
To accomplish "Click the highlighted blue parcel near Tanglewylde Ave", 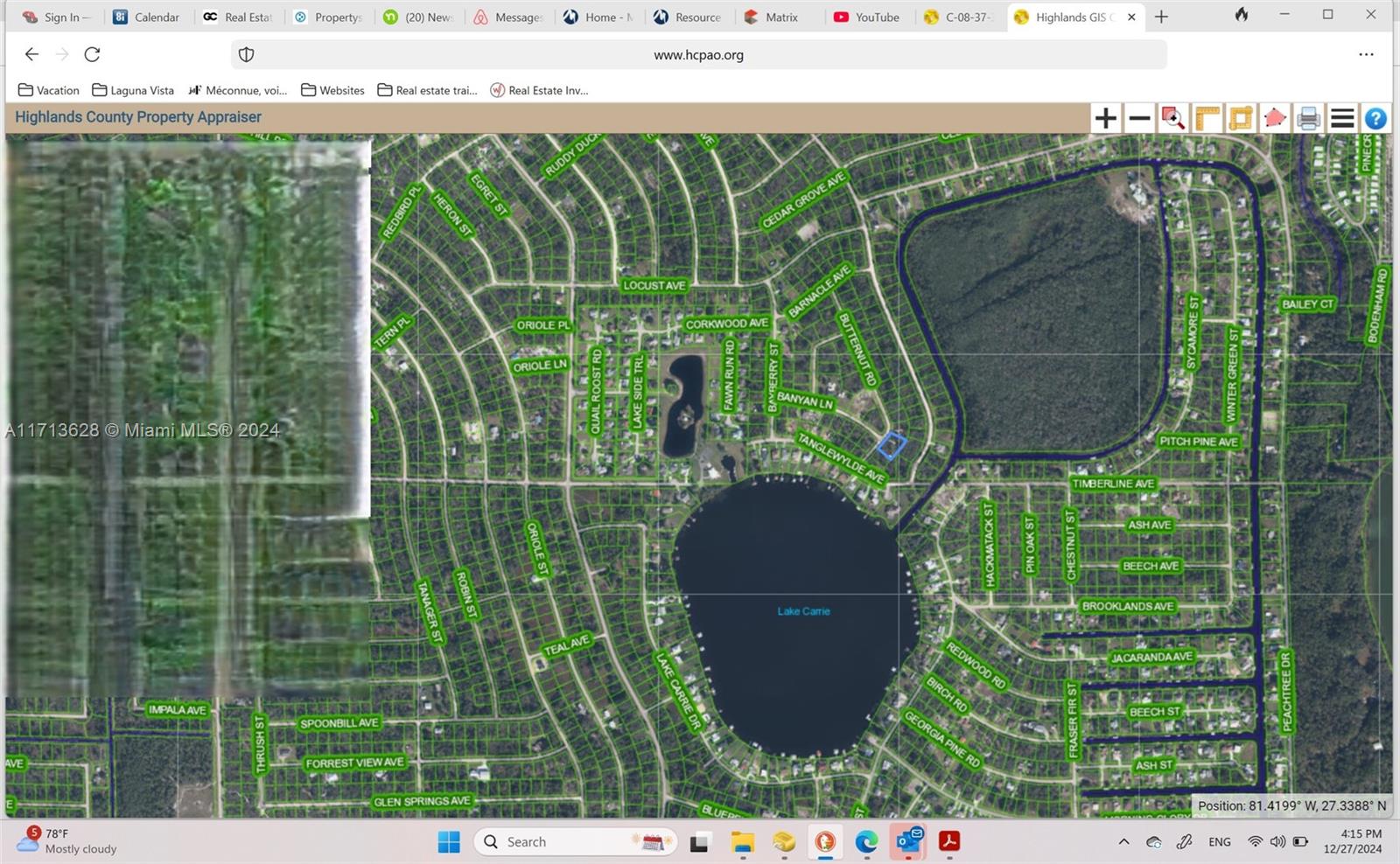I will [893, 445].
